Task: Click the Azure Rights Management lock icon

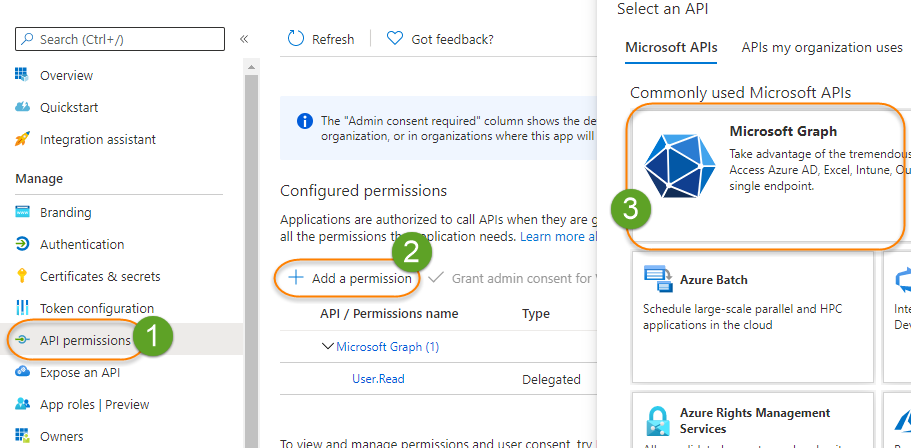Action: (x=658, y=421)
